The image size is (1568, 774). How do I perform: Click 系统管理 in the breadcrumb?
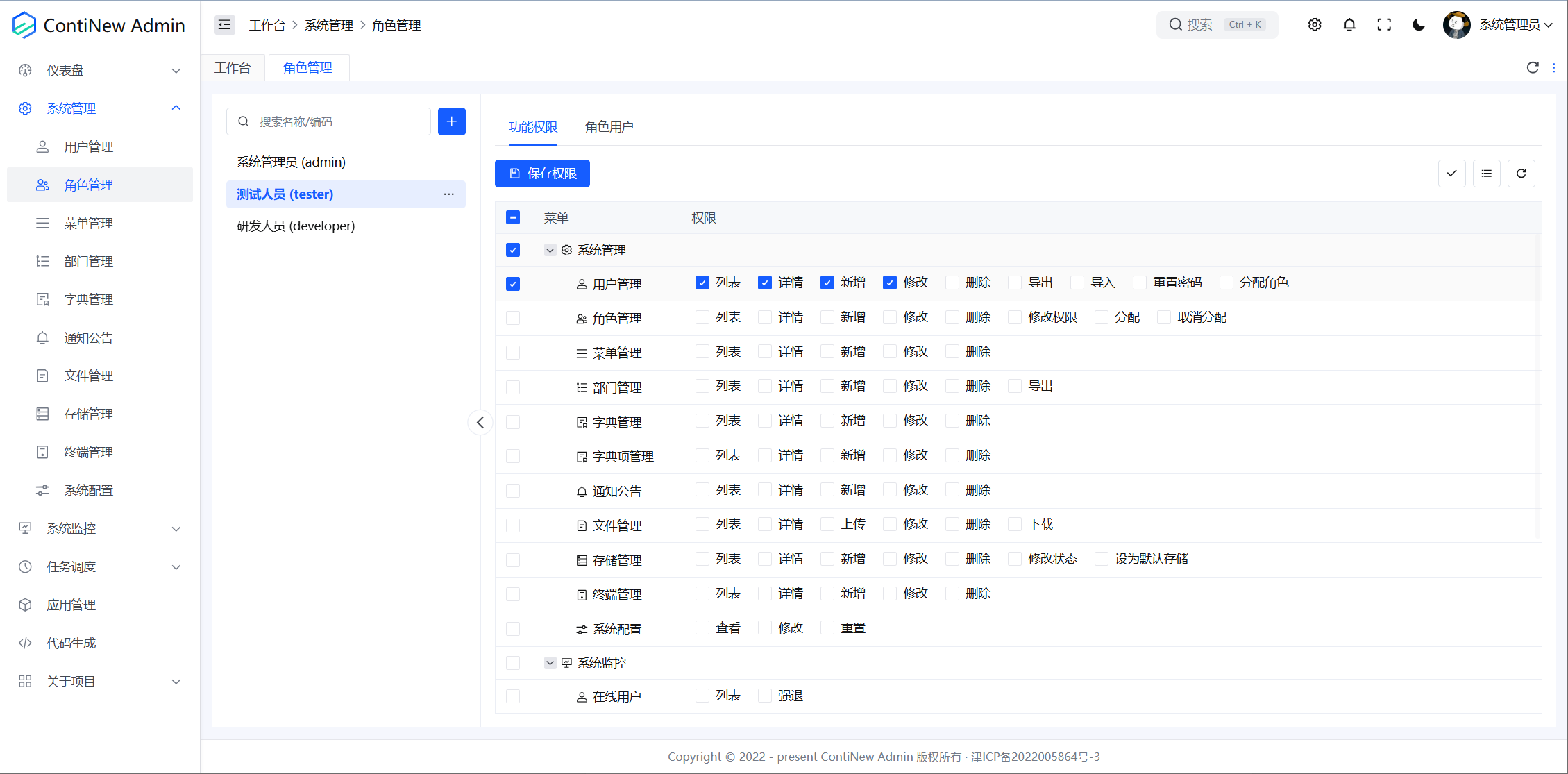pos(329,25)
